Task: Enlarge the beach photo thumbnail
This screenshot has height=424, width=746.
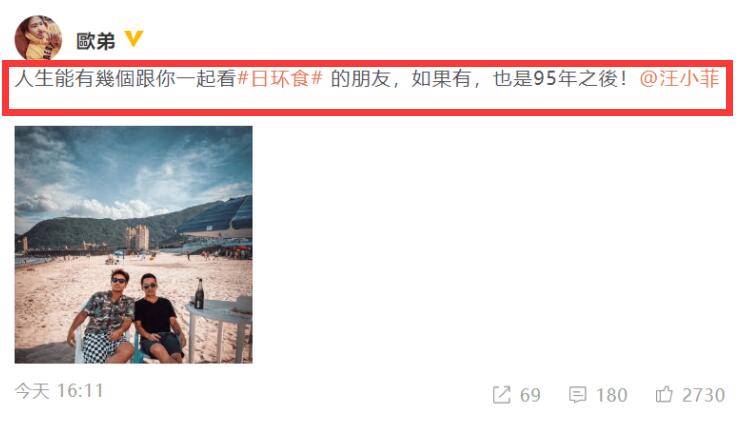Action: coord(134,245)
